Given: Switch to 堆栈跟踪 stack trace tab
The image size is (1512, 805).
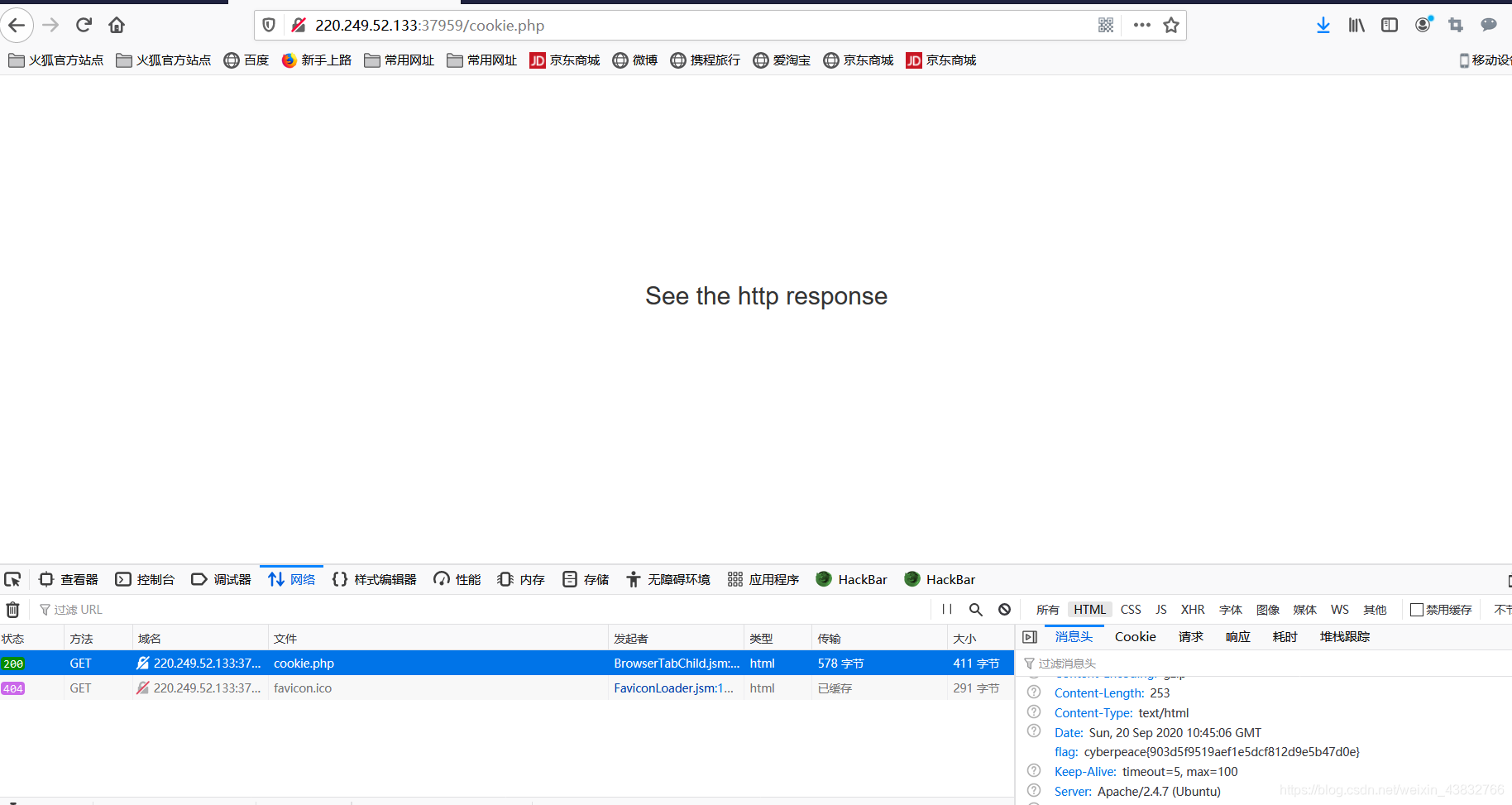Looking at the screenshot, I should coord(1345,637).
